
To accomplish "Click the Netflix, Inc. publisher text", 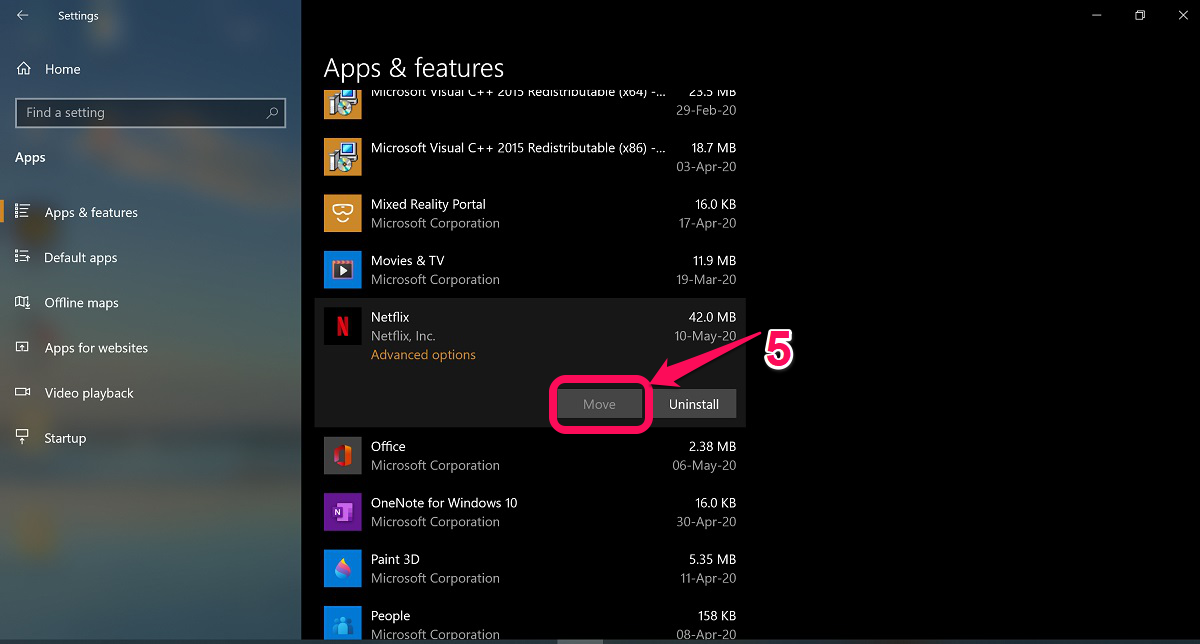I will click(x=403, y=336).
